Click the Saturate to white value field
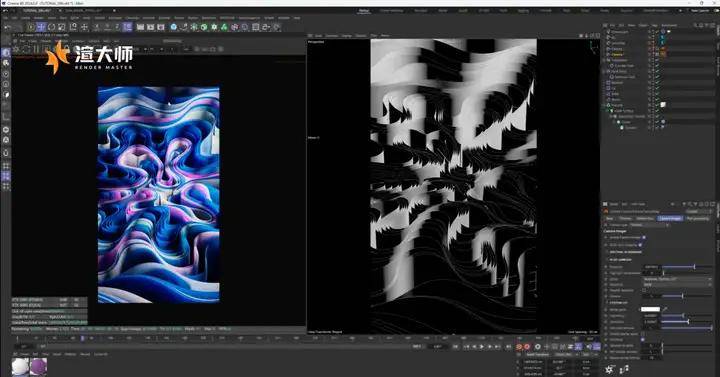This screenshot has height=377, width=720. [x=651, y=345]
